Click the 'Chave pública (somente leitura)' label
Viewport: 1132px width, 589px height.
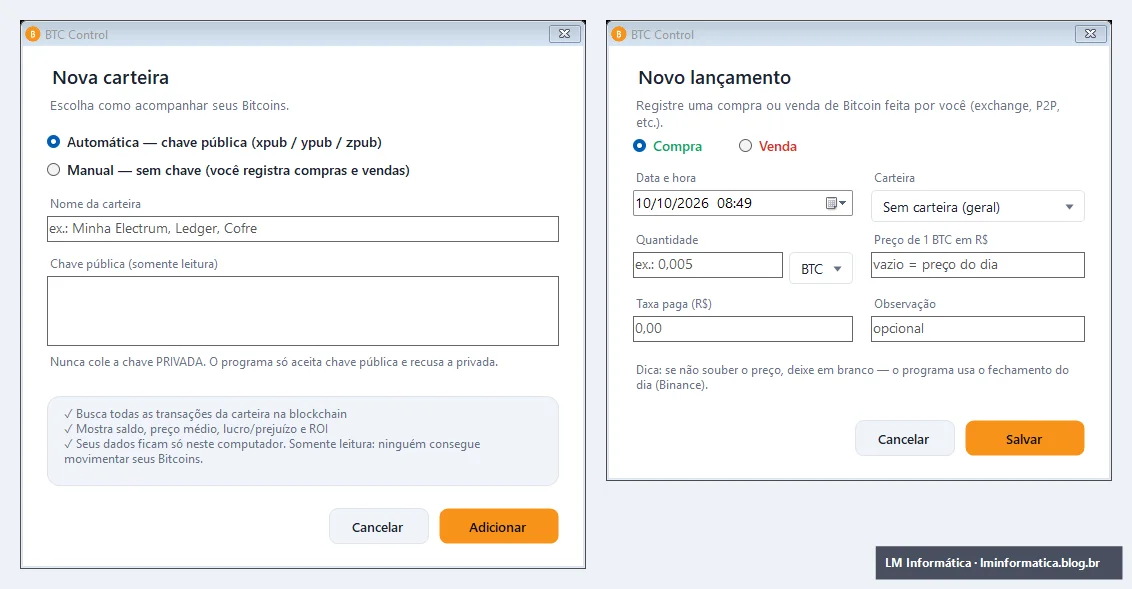click(134, 264)
